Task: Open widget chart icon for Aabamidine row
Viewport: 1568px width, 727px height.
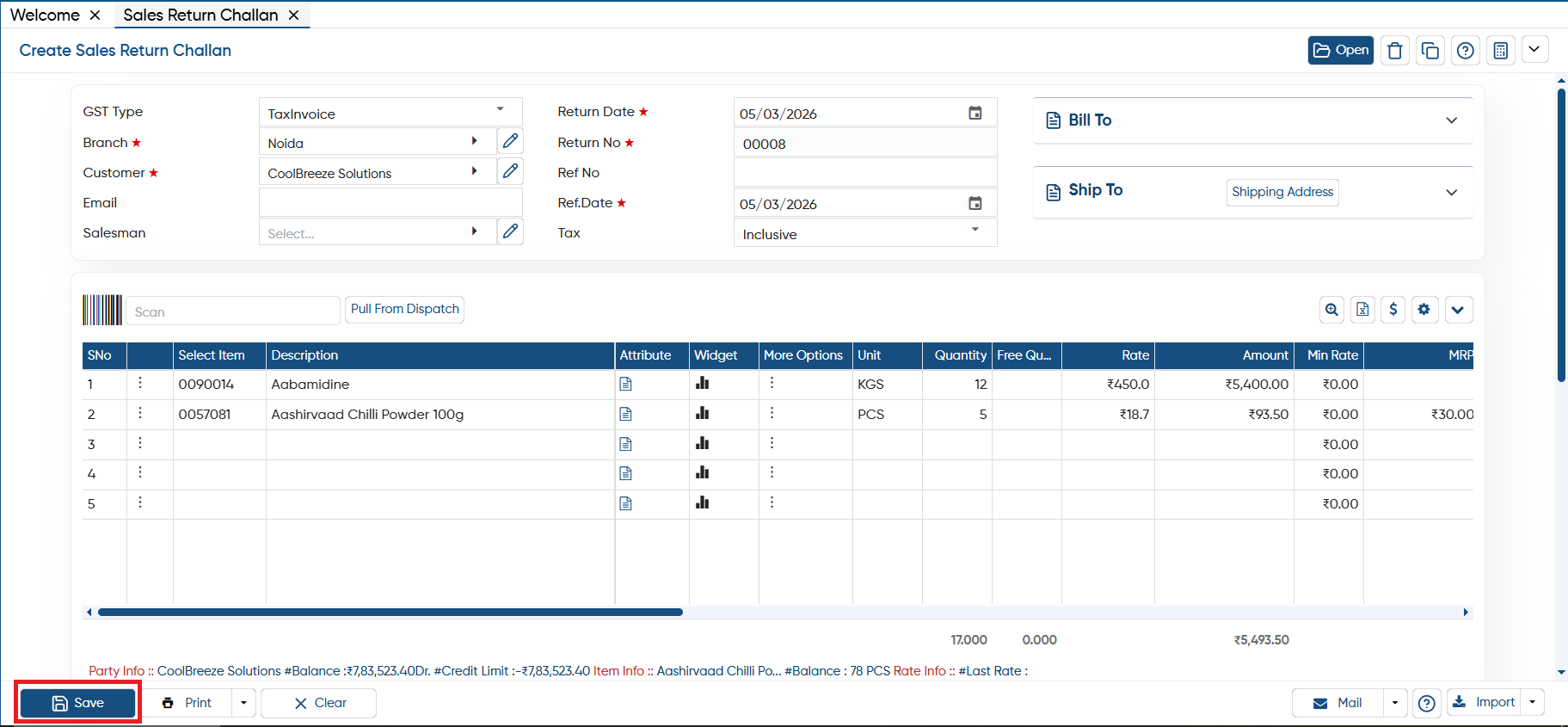Action: (x=703, y=384)
